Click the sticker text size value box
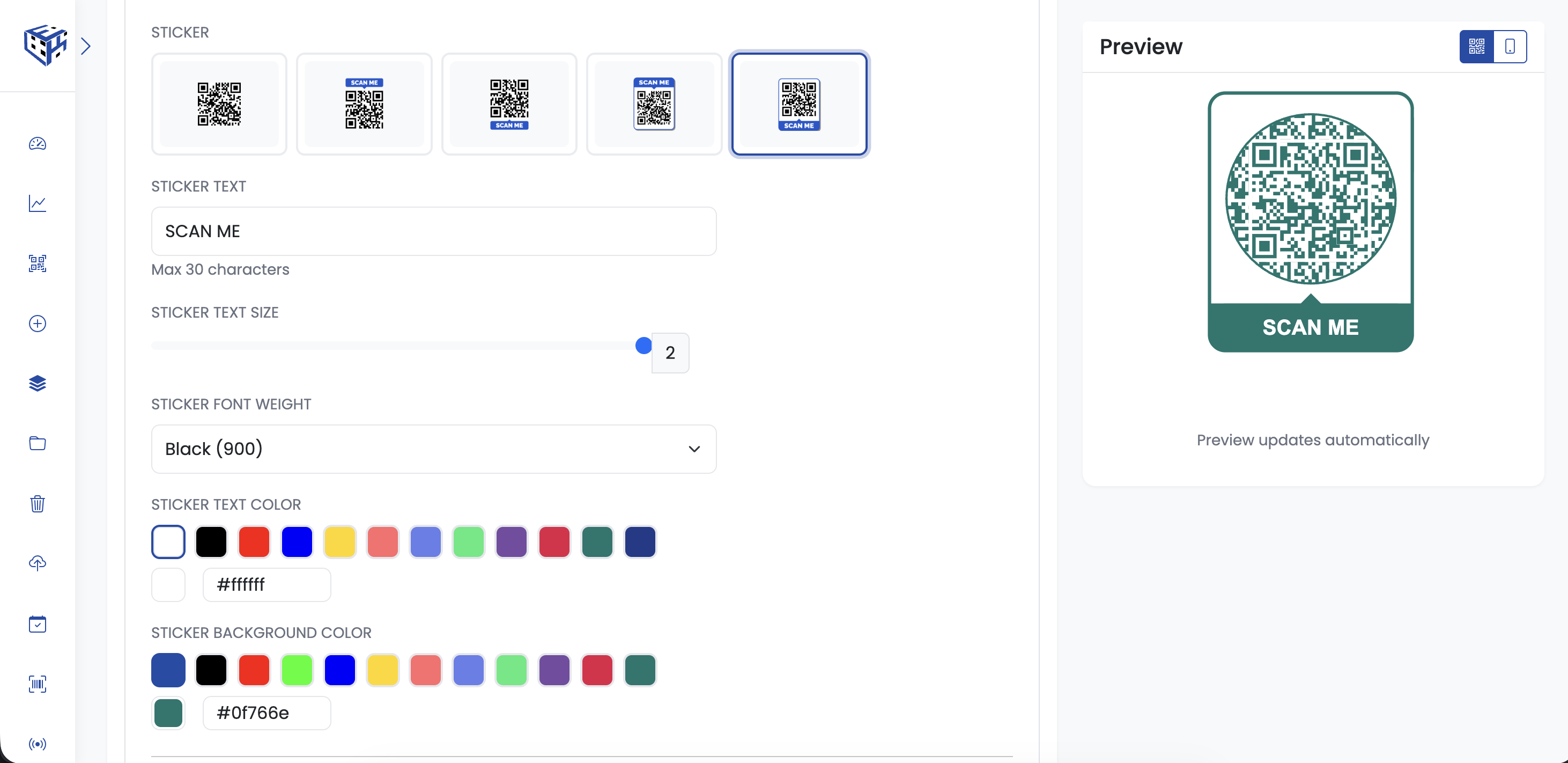The height and width of the screenshot is (763, 1568). (x=670, y=353)
